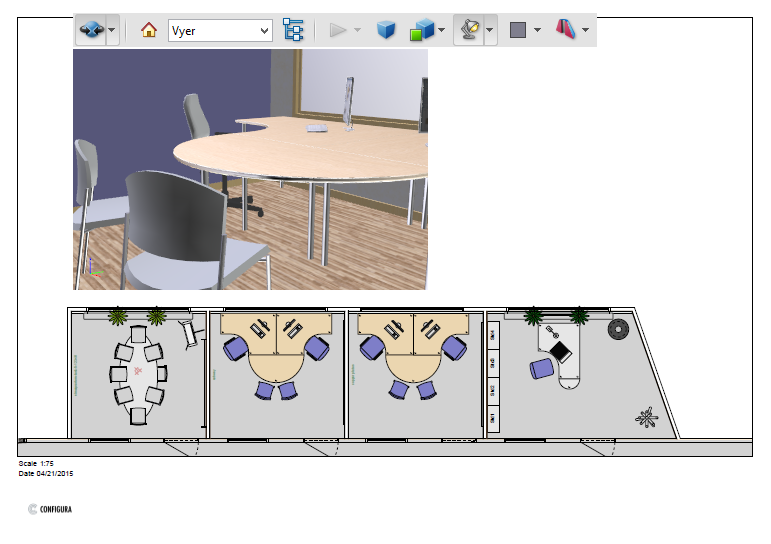Click the gray background color swatch
Image resolution: width=771 pixels, height=544 pixels.
coord(518,30)
